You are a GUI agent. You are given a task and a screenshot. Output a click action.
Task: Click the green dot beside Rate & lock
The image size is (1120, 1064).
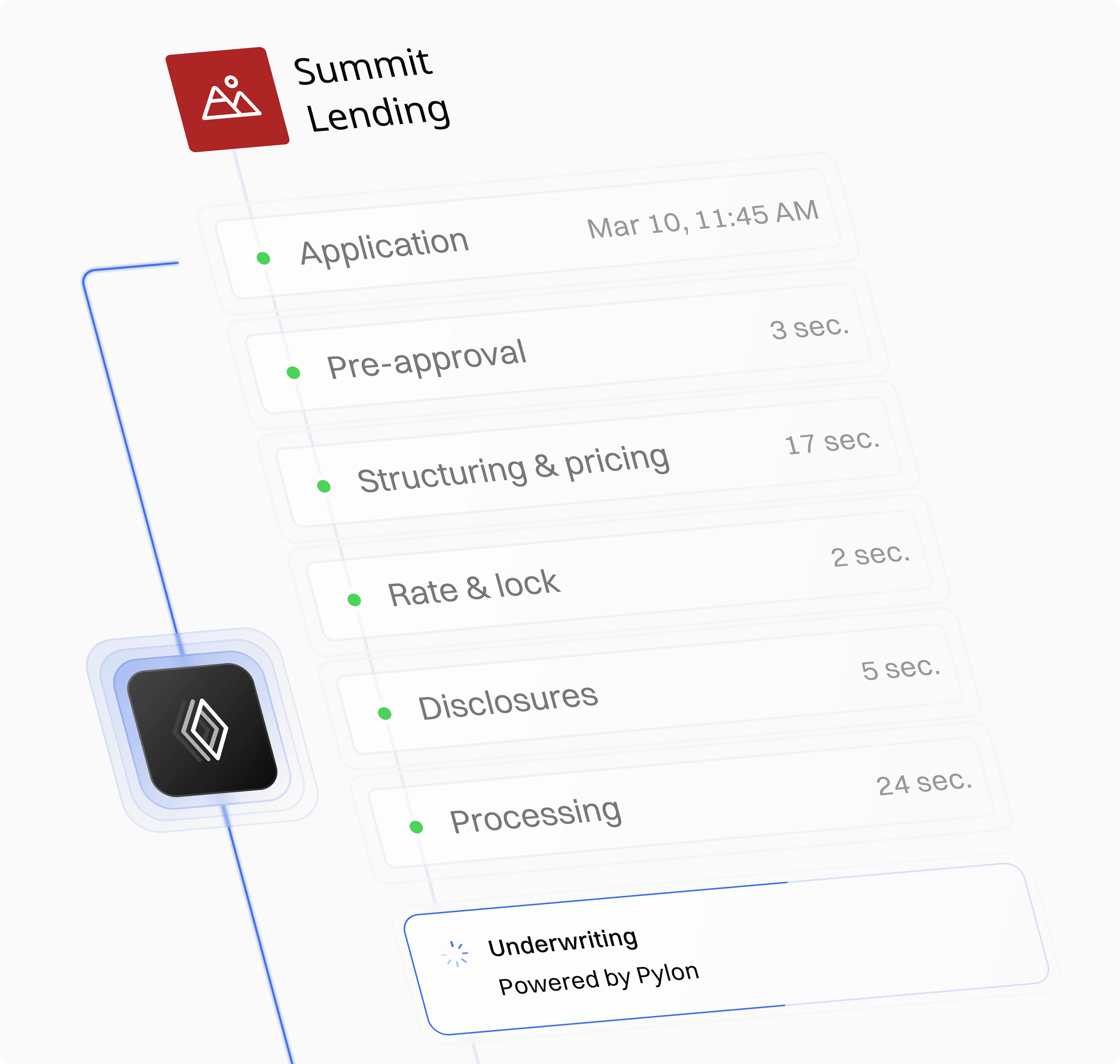coord(354,600)
